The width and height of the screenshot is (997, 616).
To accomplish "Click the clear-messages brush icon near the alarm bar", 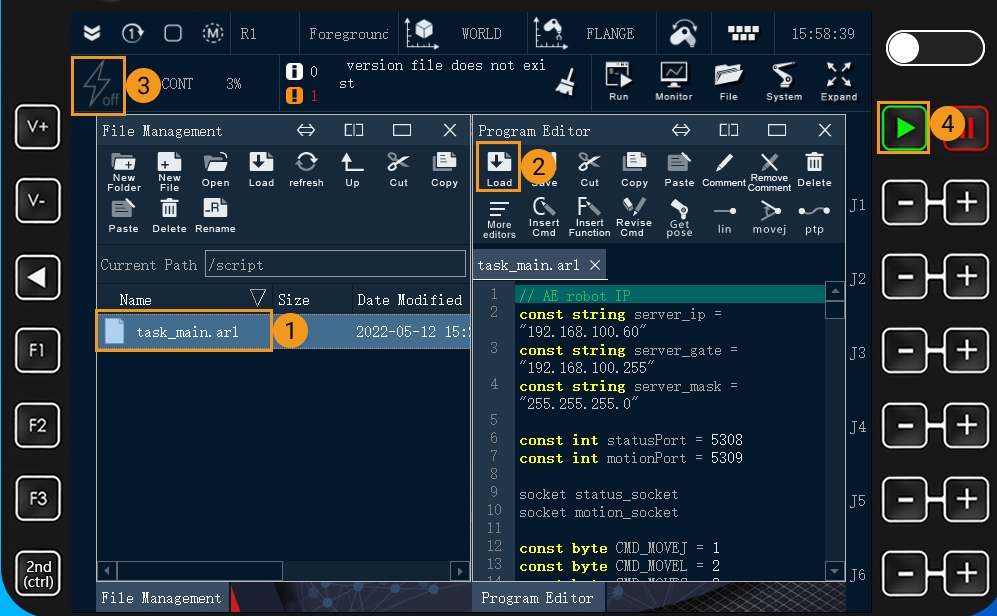I will pyautogui.click(x=567, y=82).
